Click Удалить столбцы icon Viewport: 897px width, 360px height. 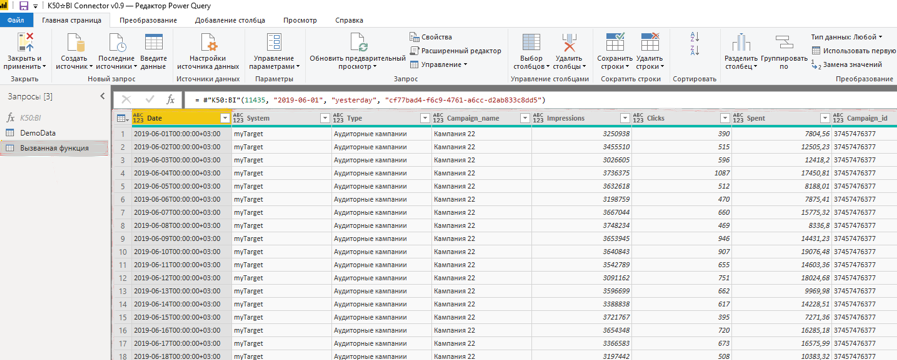click(x=569, y=43)
